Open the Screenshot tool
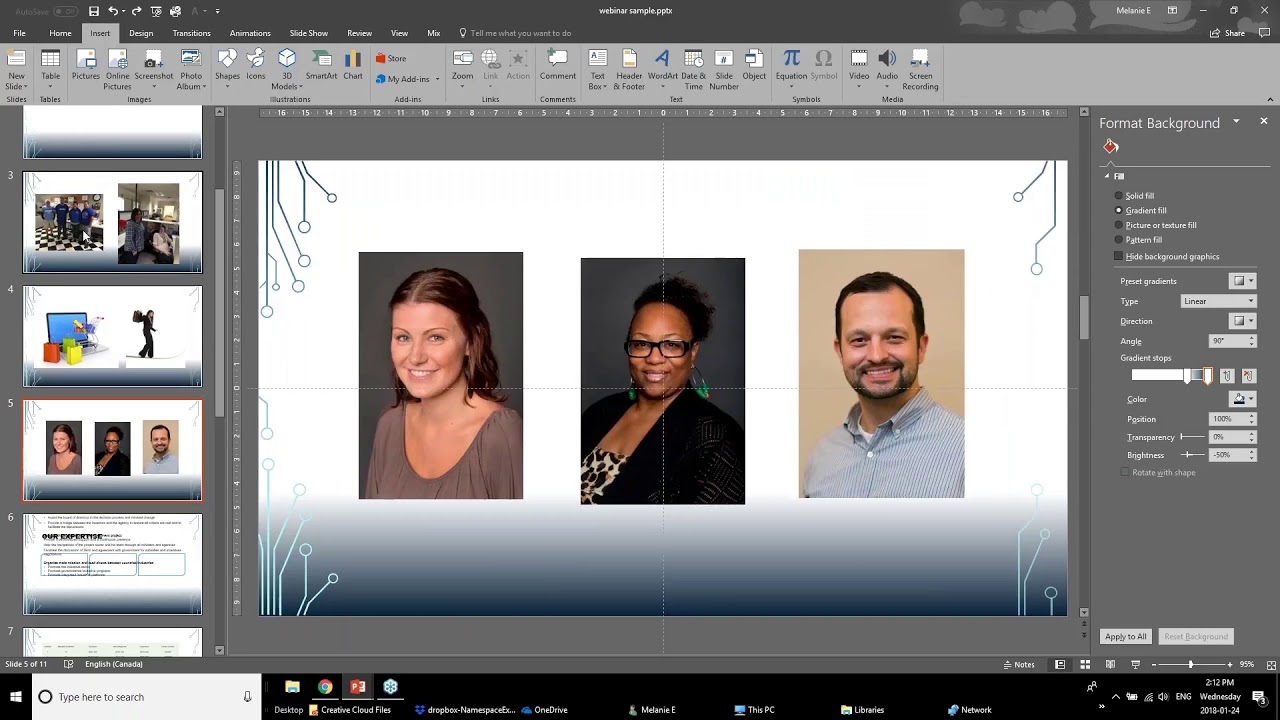 154,69
